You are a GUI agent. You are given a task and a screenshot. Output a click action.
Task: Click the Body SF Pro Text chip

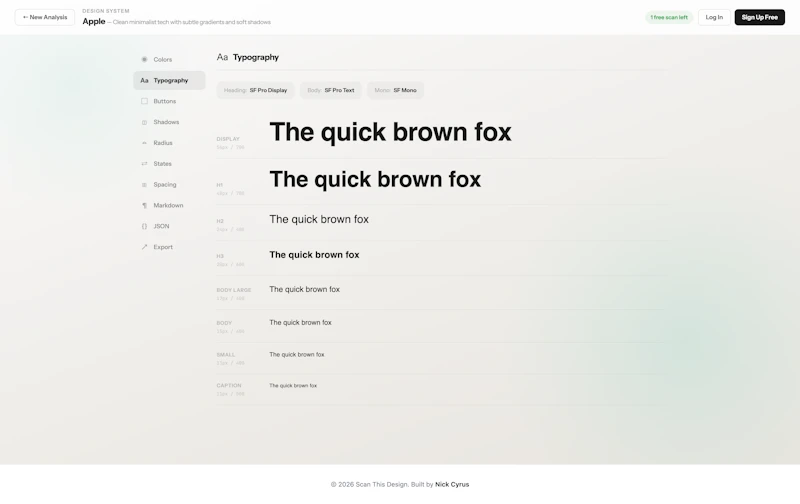[x=331, y=90]
